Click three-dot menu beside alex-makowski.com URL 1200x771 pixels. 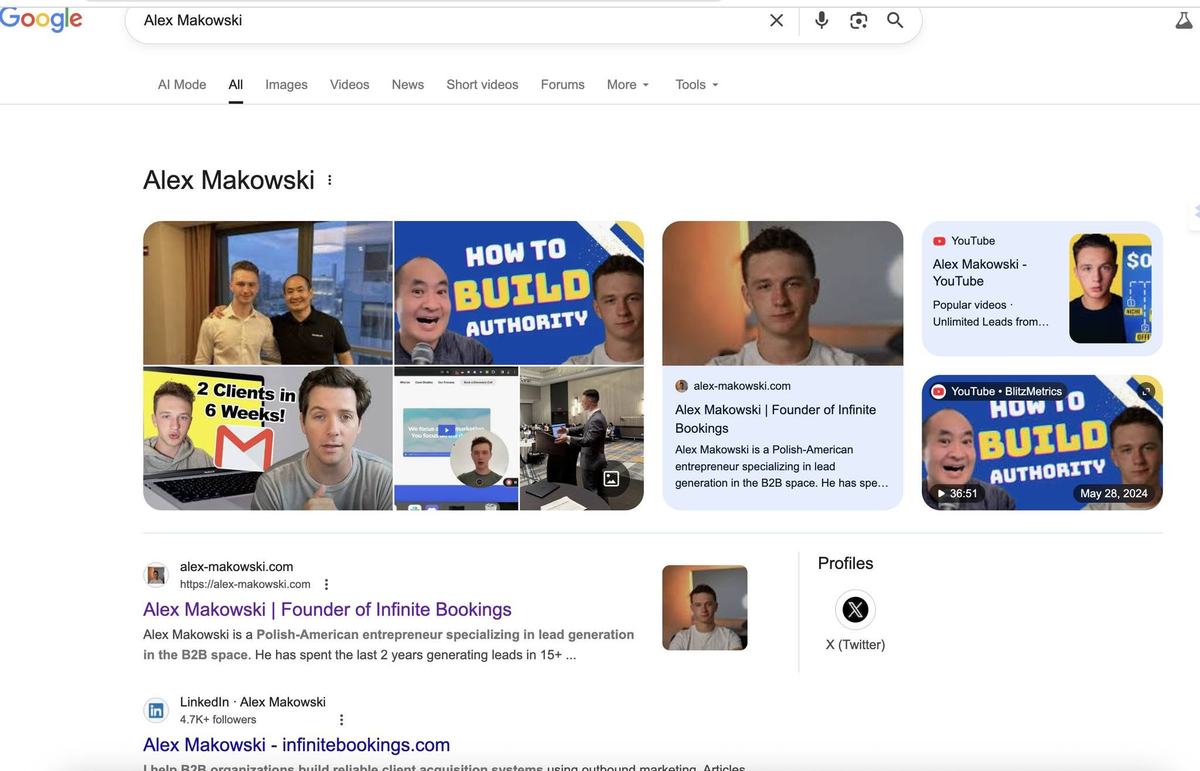click(326, 584)
